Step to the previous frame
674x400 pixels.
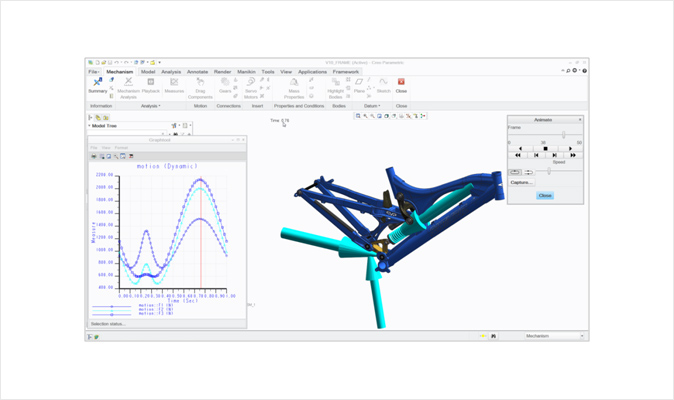point(536,155)
